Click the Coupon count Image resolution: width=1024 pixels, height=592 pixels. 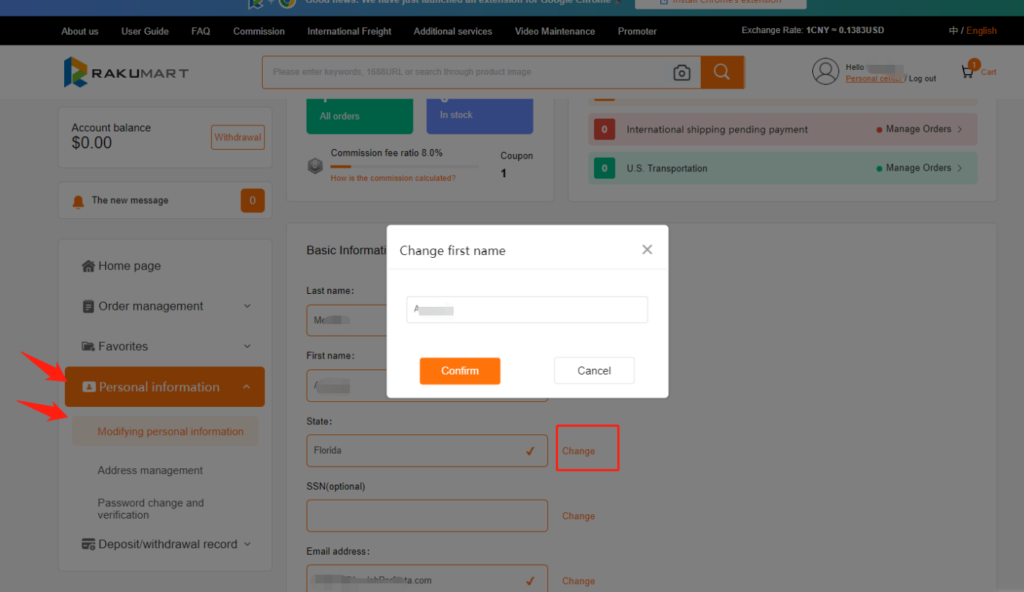(504, 173)
